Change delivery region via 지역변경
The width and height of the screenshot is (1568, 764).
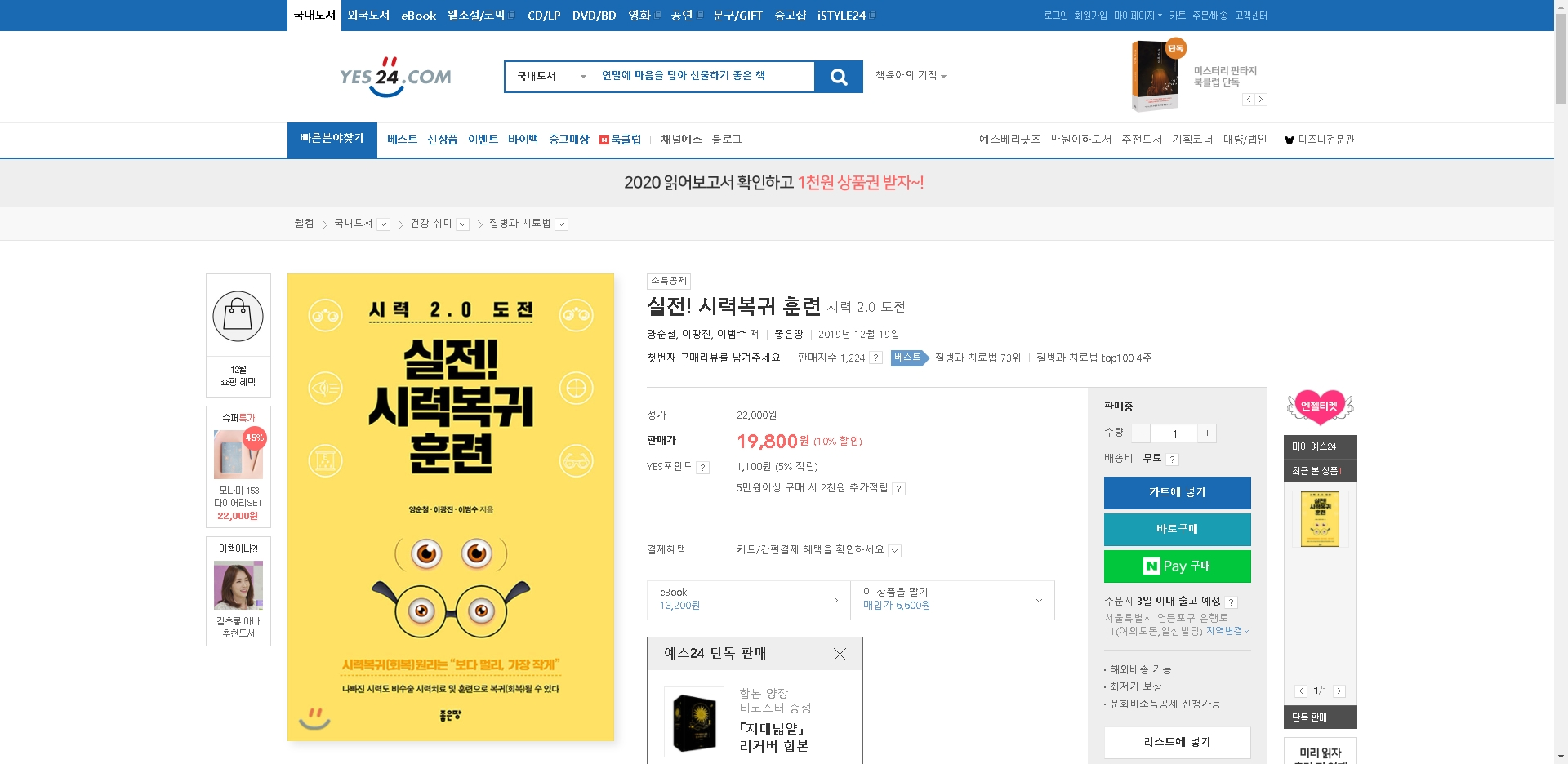[x=1227, y=631]
